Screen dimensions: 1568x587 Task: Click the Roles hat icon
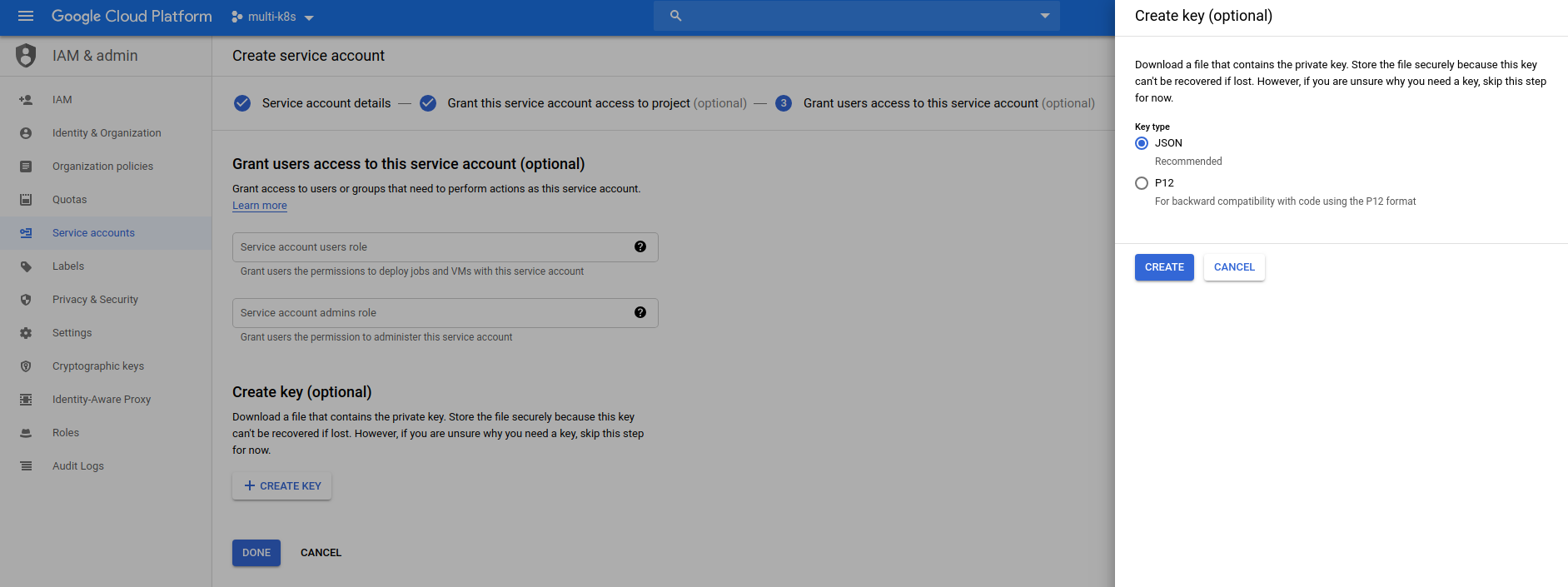click(x=26, y=433)
